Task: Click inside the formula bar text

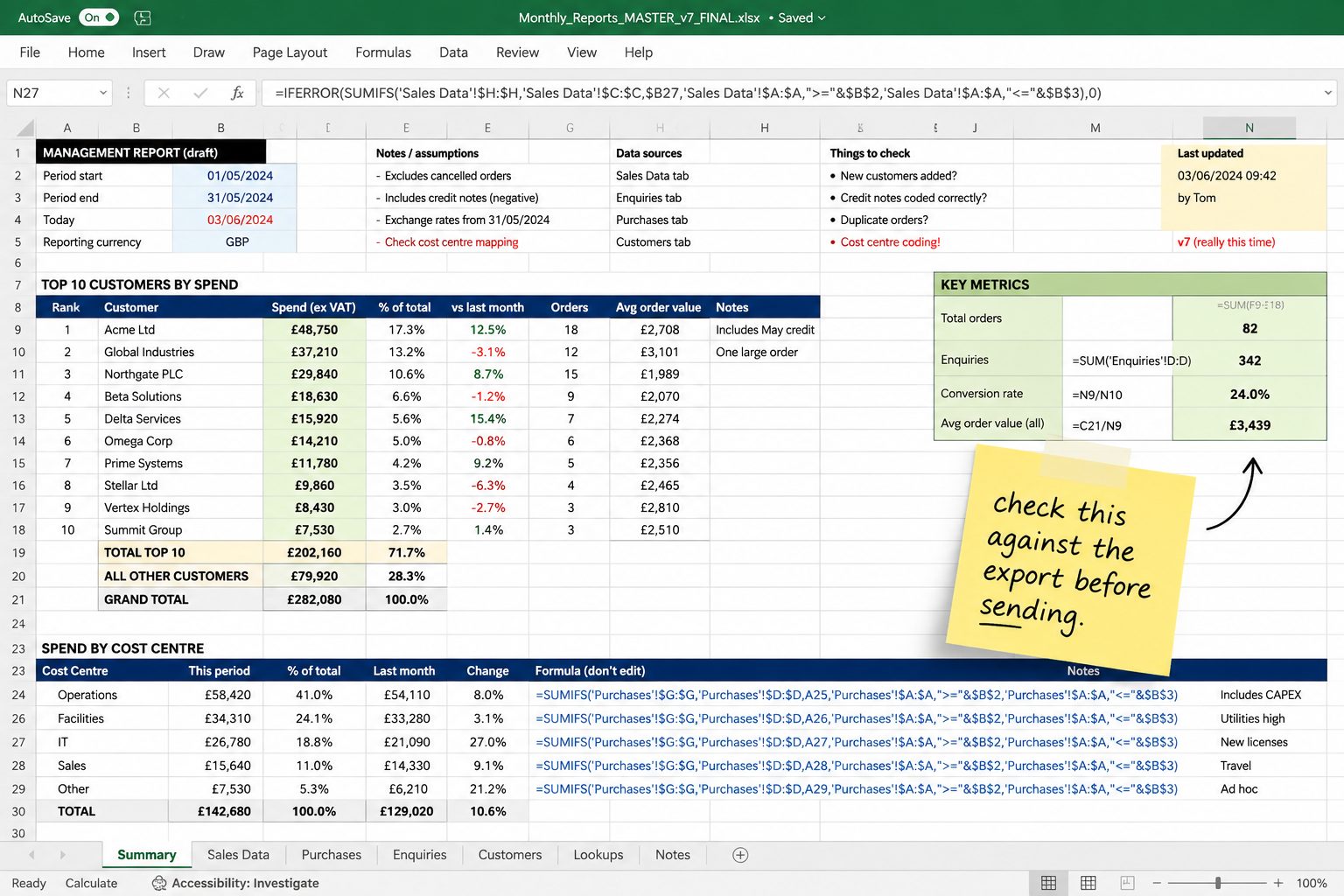Action: (688, 93)
